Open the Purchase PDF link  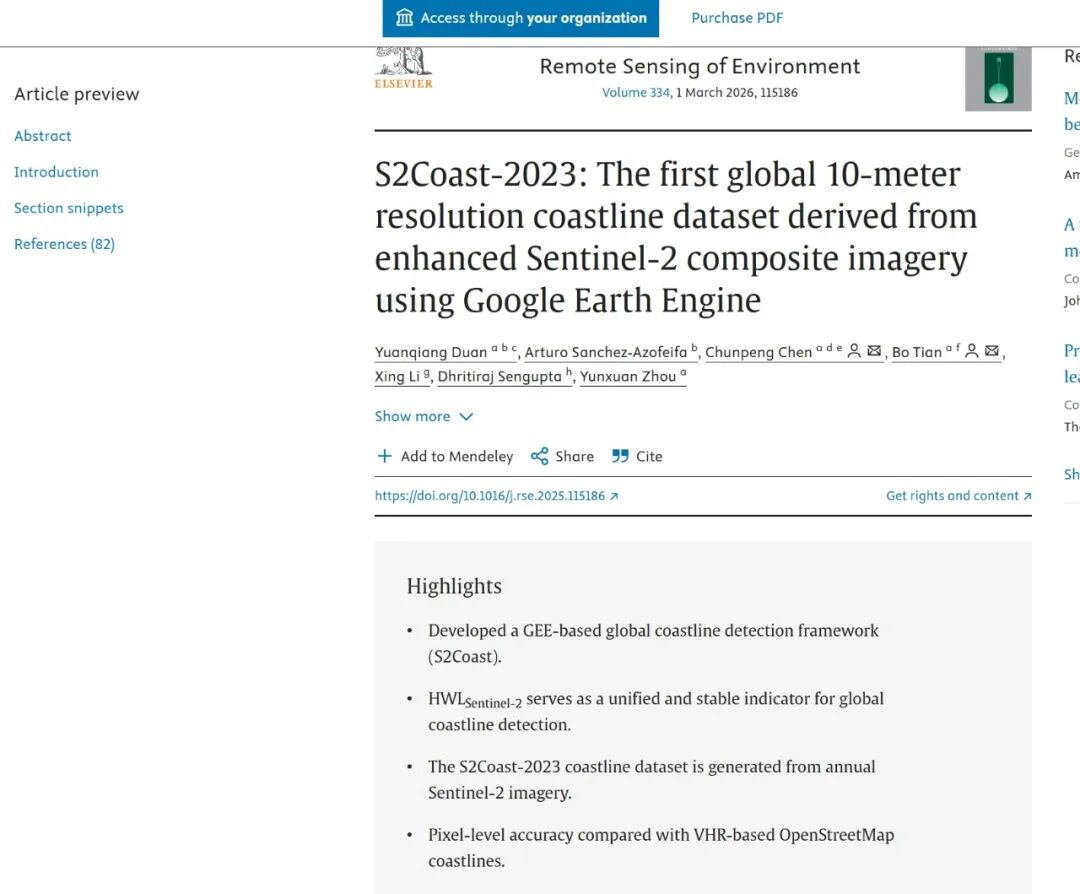click(x=737, y=18)
